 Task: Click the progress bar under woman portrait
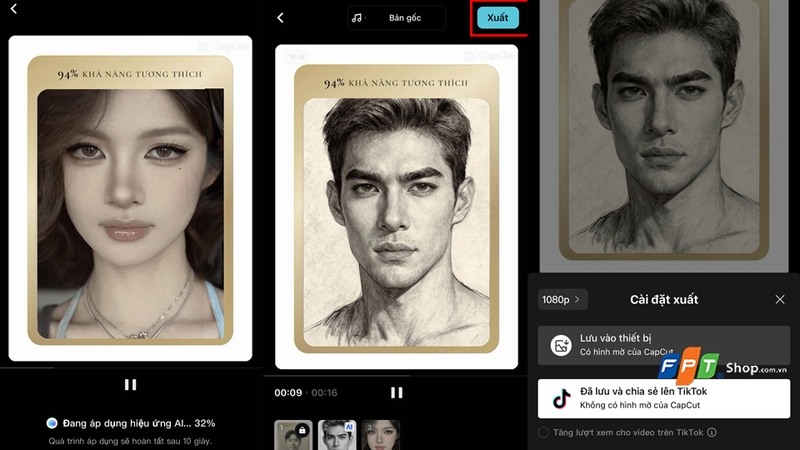coord(132,367)
